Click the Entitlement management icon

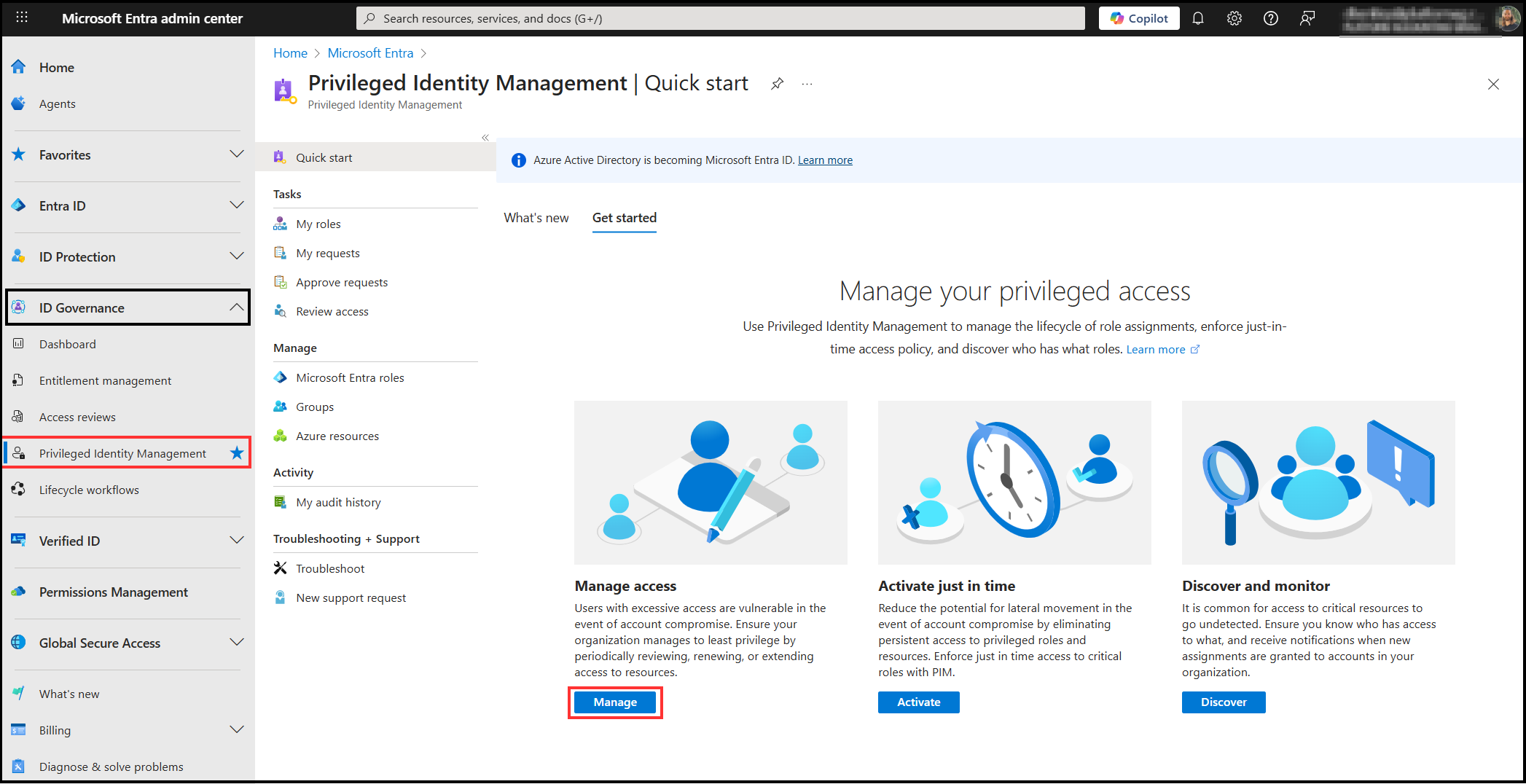tap(19, 380)
